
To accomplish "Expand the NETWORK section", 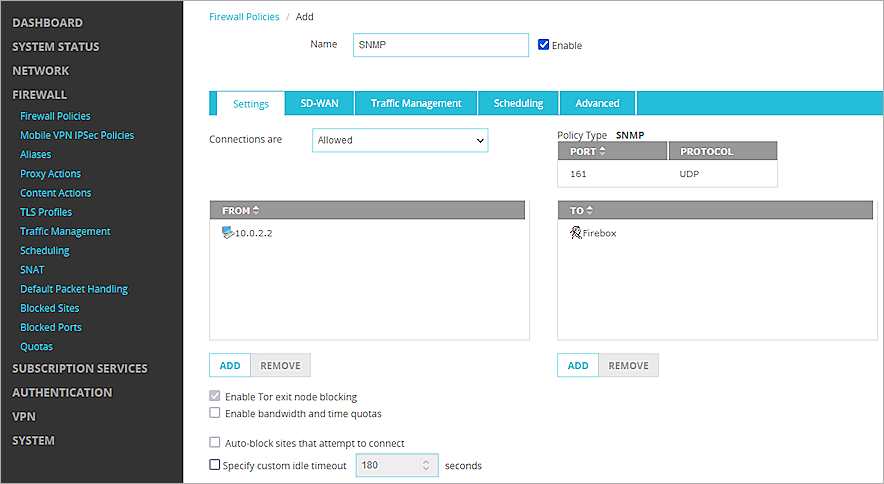I will click(x=41, y=71).
